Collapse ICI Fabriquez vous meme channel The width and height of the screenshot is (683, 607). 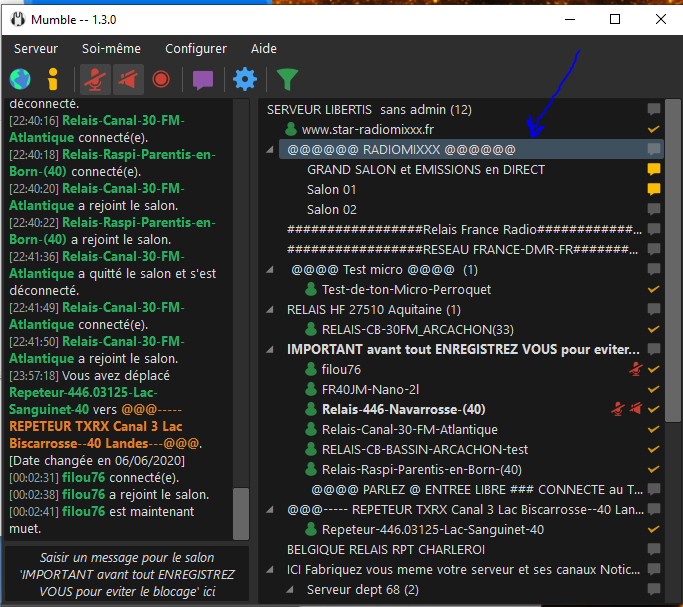click(x=270, y=570)
